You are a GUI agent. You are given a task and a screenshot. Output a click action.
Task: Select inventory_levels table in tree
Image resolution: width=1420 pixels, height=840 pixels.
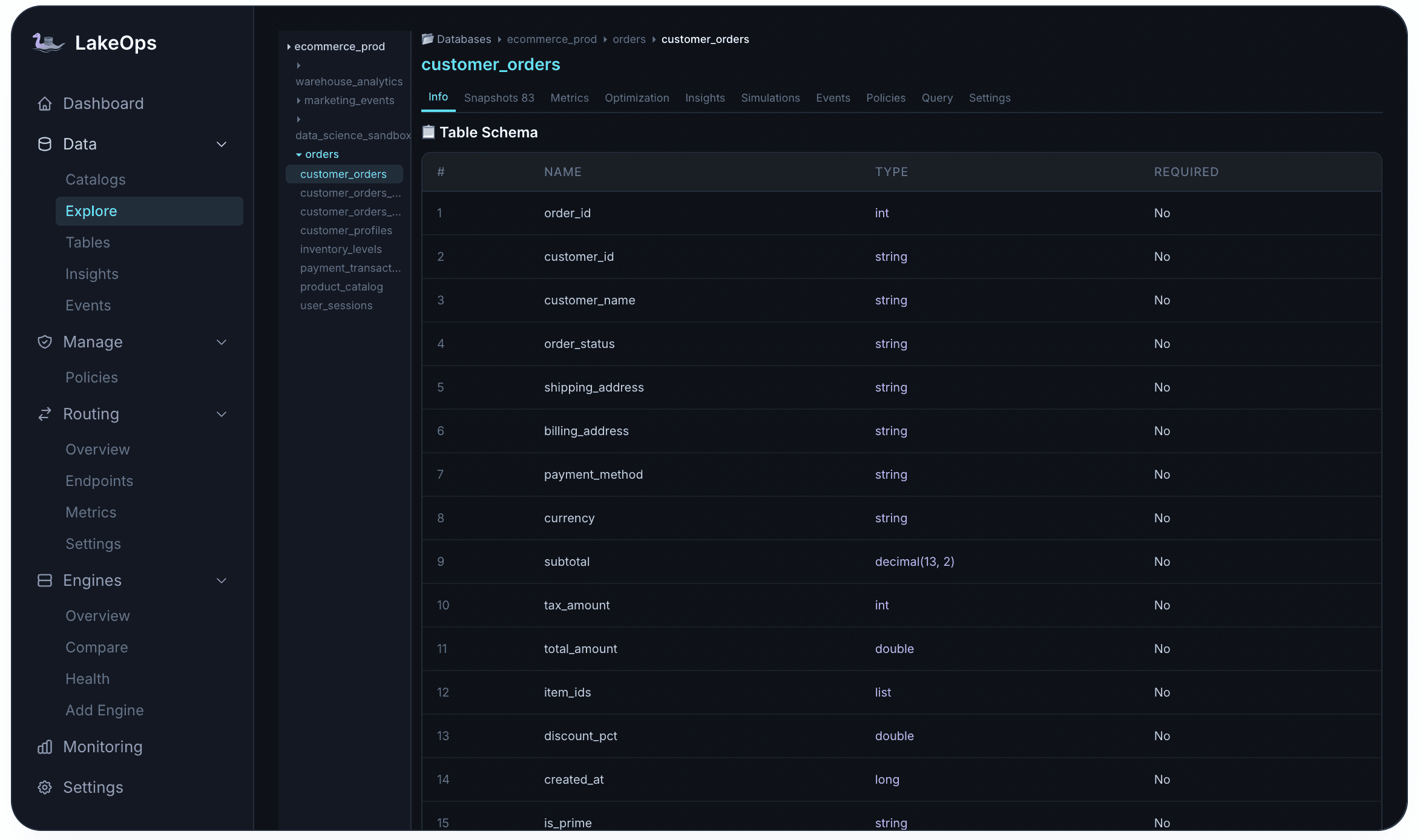pos(341,249)
